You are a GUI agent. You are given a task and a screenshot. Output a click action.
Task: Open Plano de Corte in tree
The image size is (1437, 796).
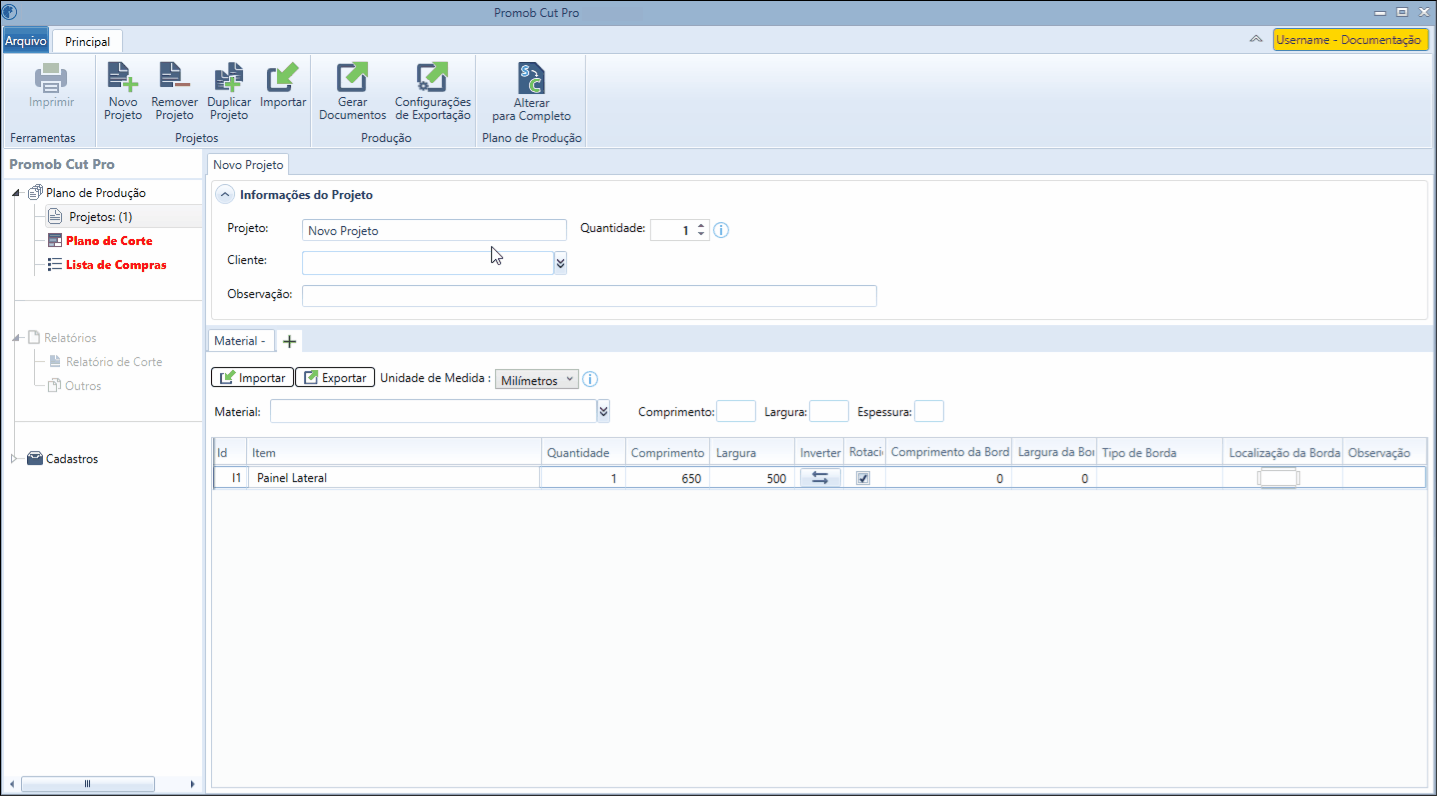109,241
